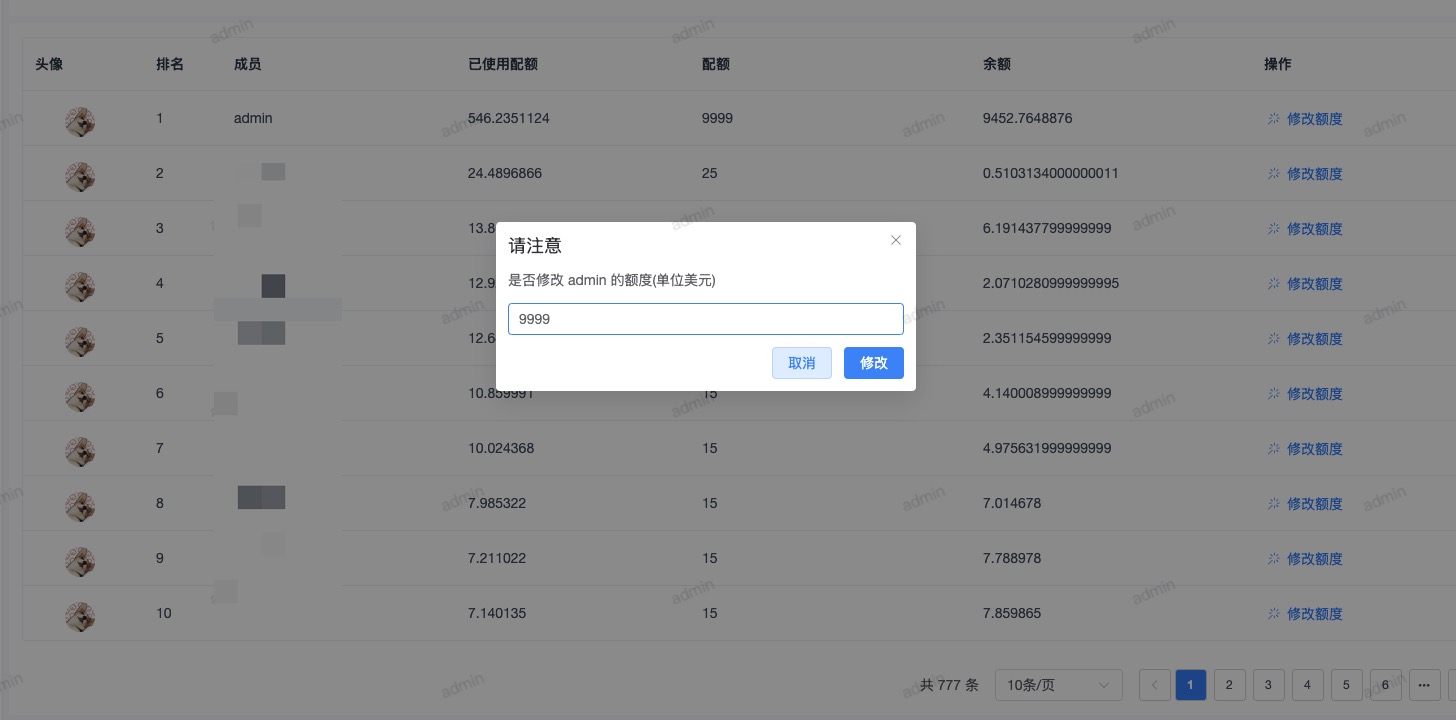Click the ellipsis to jump more pages
This screenshot has height=720, width=1456.
pyautogui.click(x=1424, y=685)
